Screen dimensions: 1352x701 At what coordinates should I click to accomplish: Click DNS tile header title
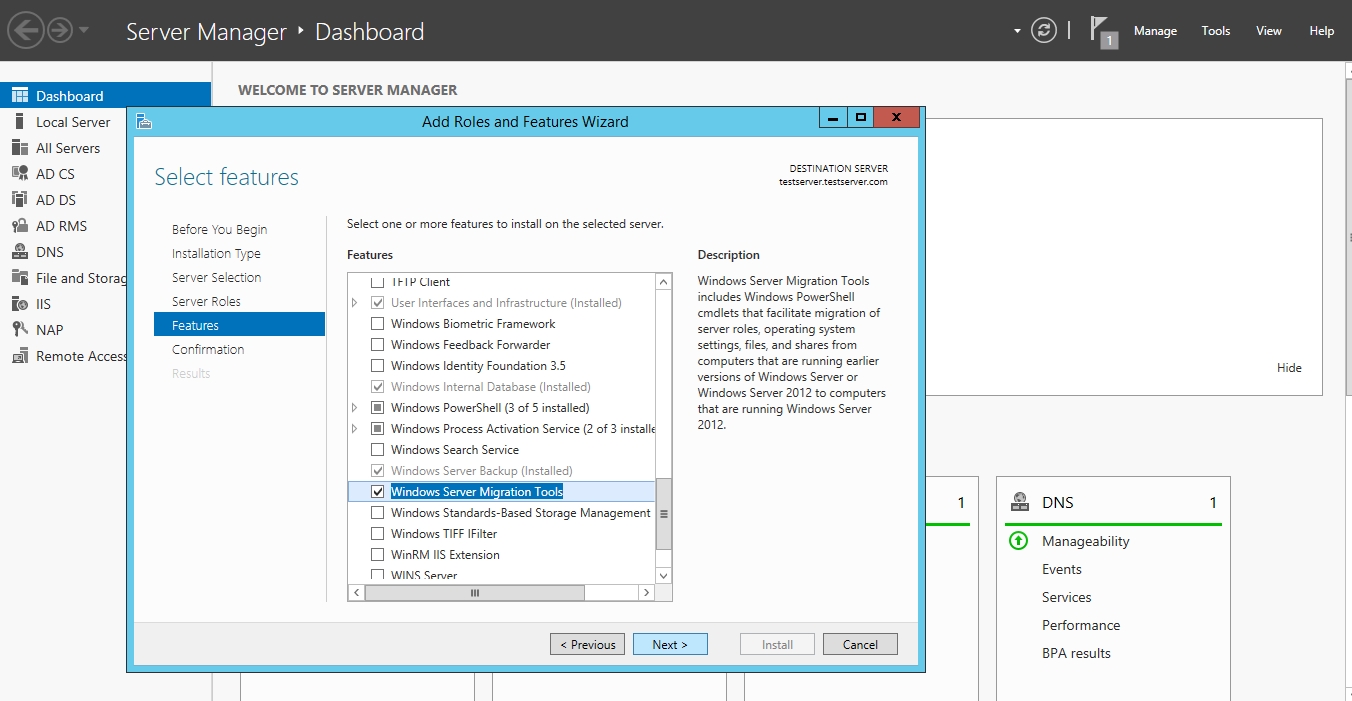(x=1058, y=503)
